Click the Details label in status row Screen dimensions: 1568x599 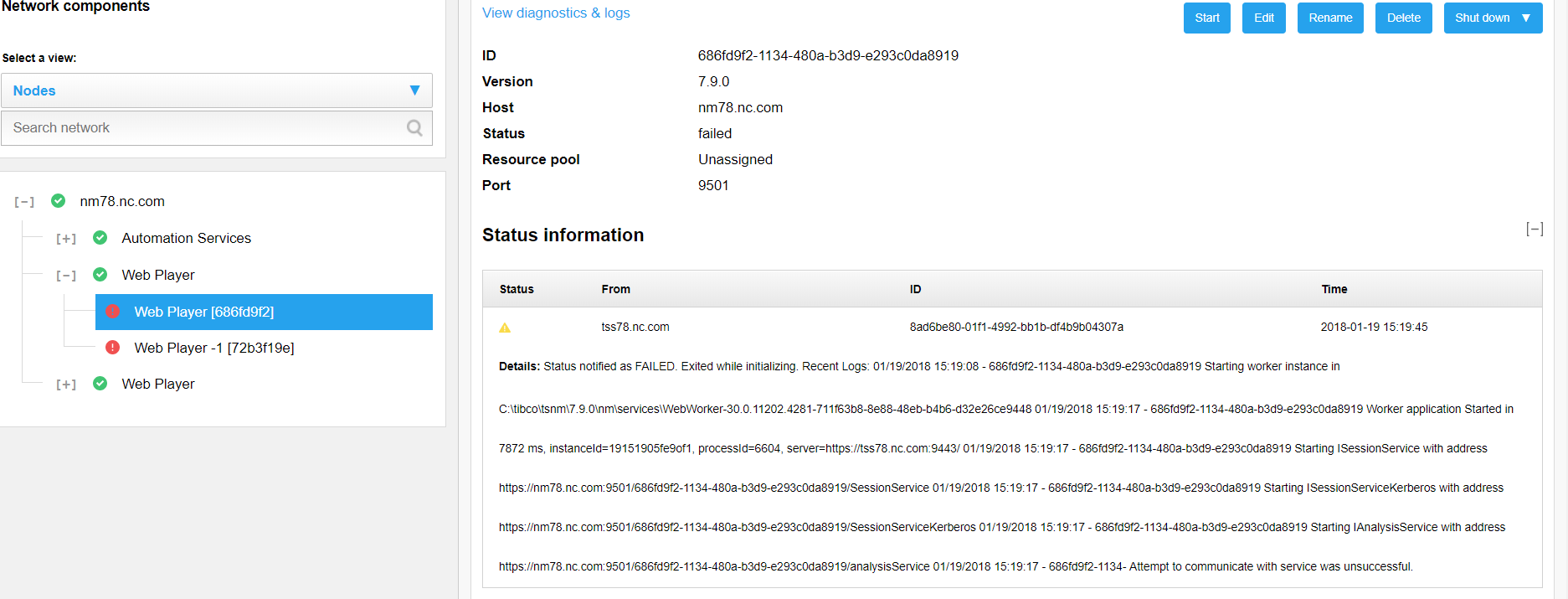[x=519, y=366]
